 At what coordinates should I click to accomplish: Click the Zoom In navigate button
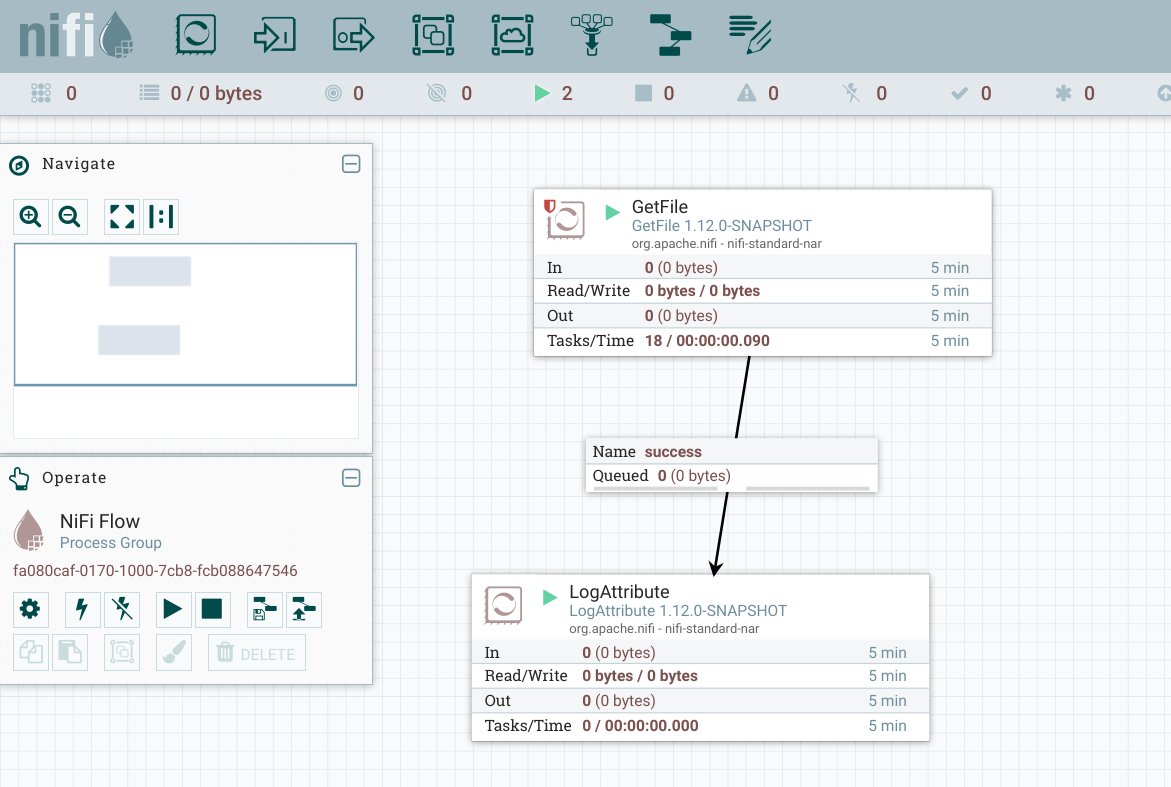[31, 217]
